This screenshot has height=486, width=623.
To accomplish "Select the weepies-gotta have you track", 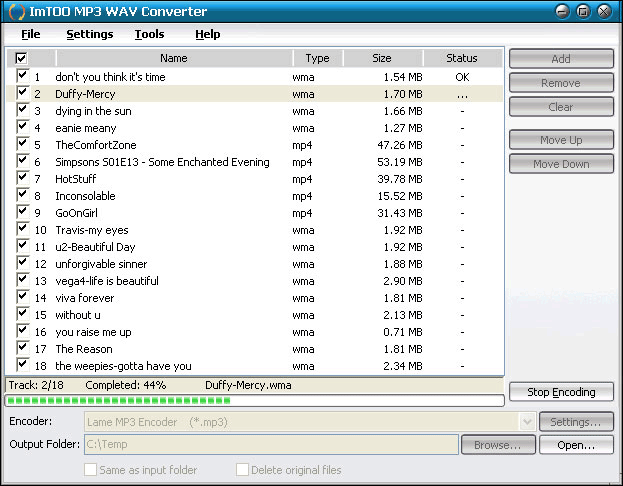I will point(255,366).
